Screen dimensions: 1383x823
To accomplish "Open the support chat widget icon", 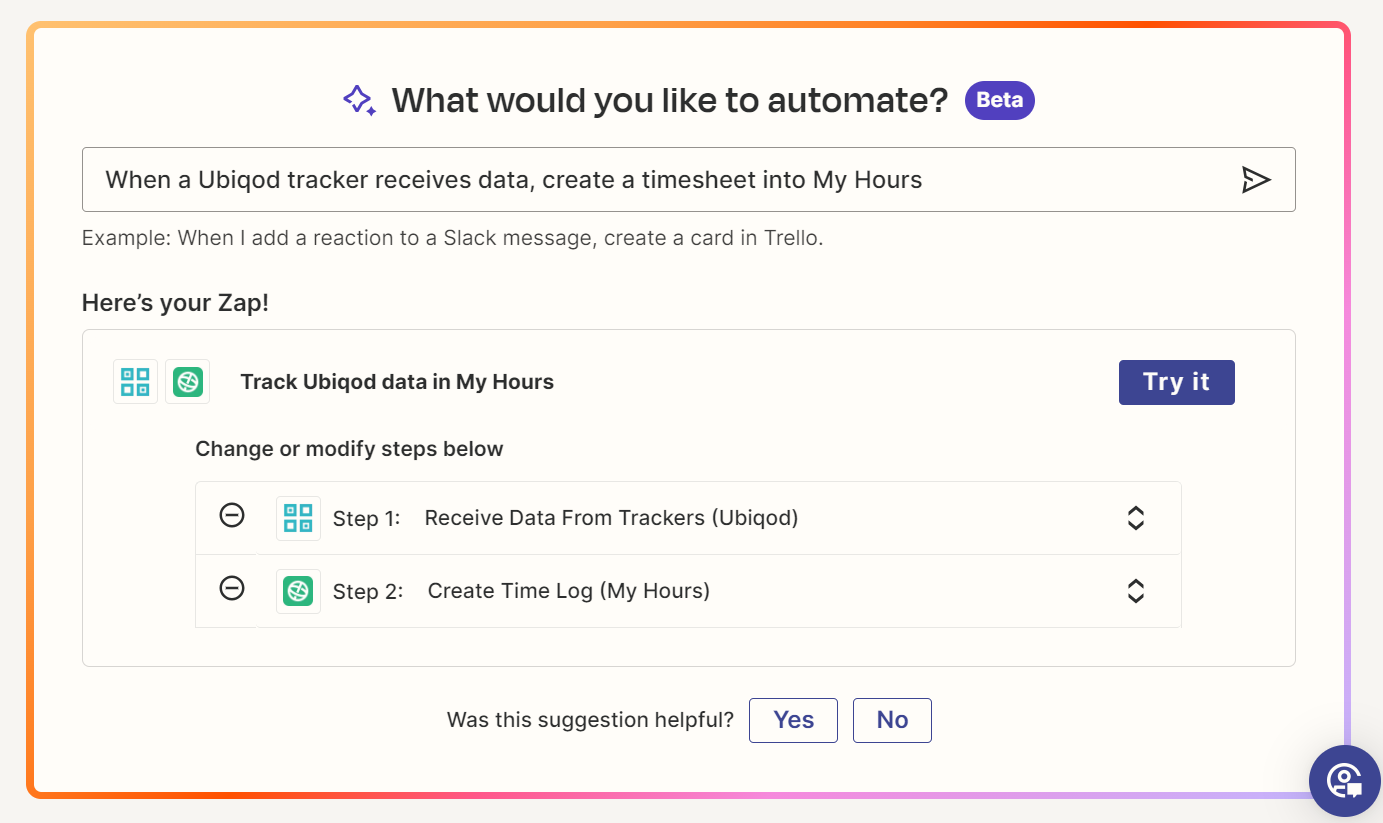I will click(x=1345, y=781).
